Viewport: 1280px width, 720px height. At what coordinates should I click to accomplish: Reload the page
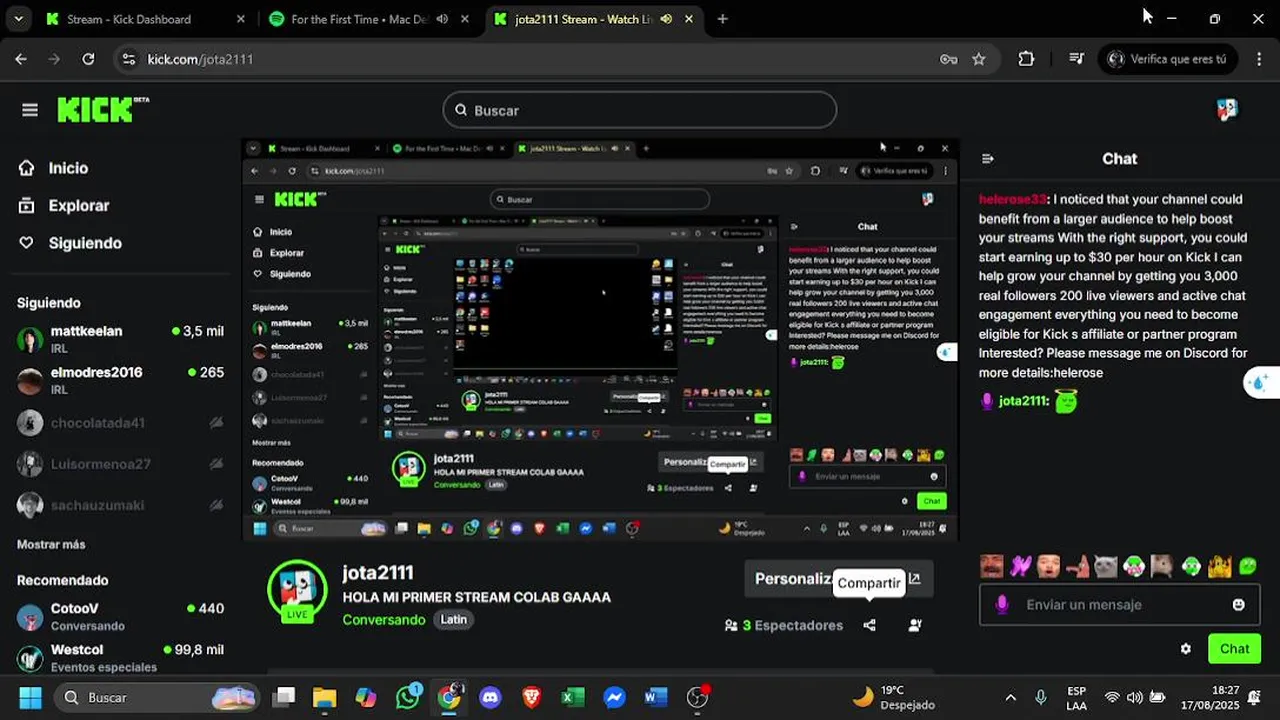[88, 59]
